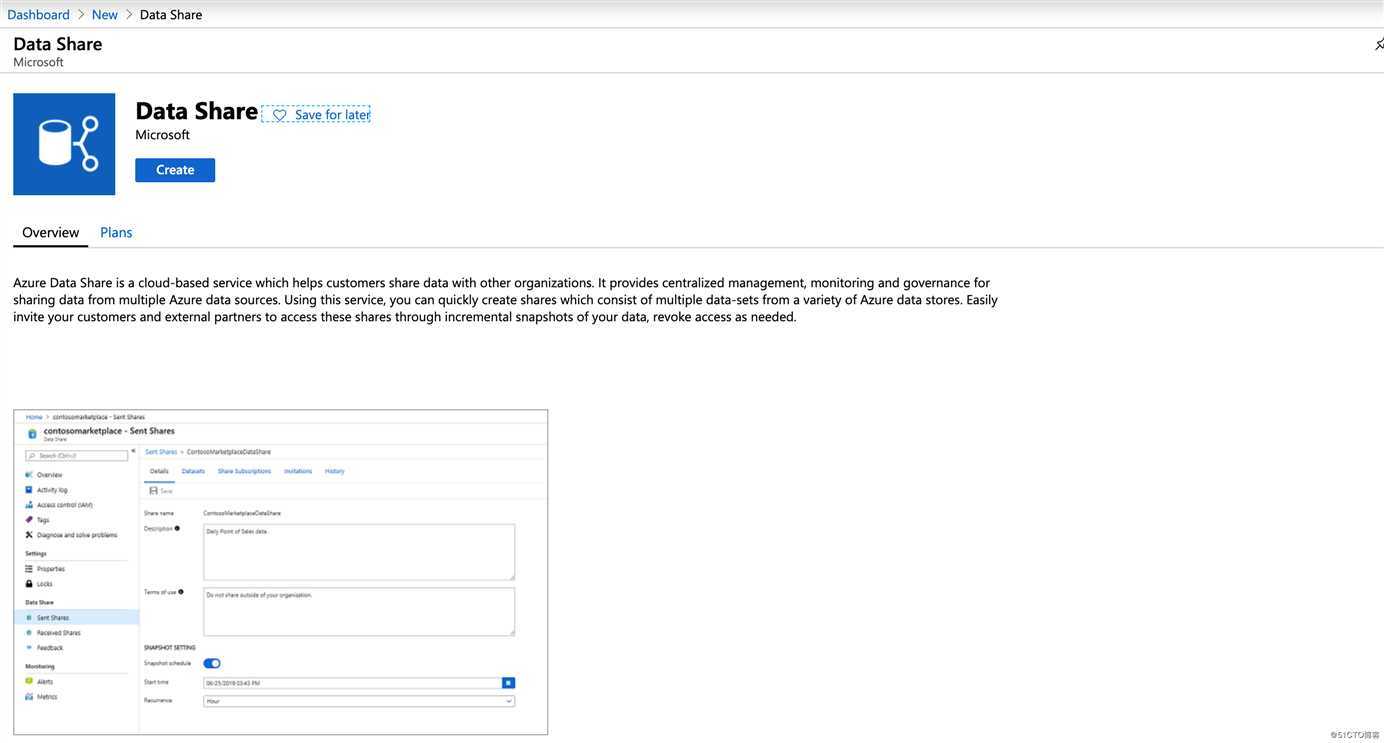Open the Plans tab
1384x743 pixels.
click(x=116, y=232)
